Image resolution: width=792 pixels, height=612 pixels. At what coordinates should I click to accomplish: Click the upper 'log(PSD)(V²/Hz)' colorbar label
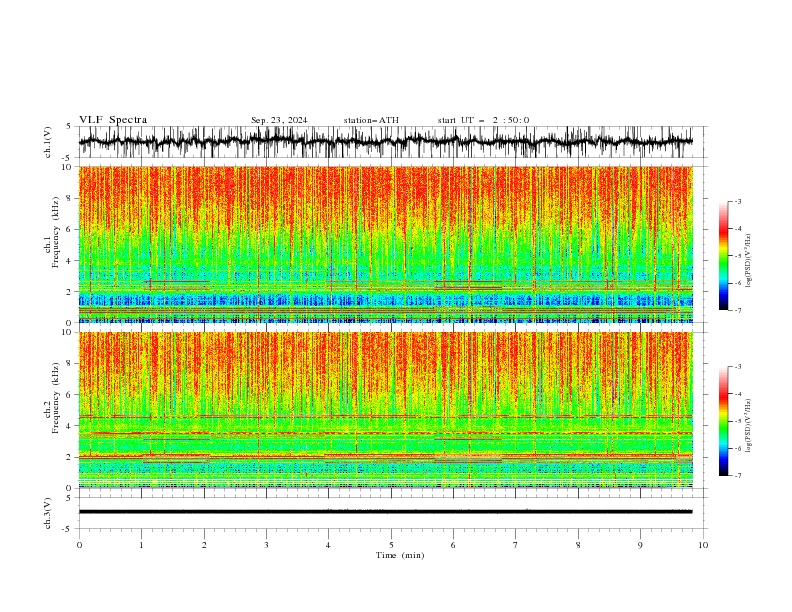pyautogui.click(x=749, y=261)
